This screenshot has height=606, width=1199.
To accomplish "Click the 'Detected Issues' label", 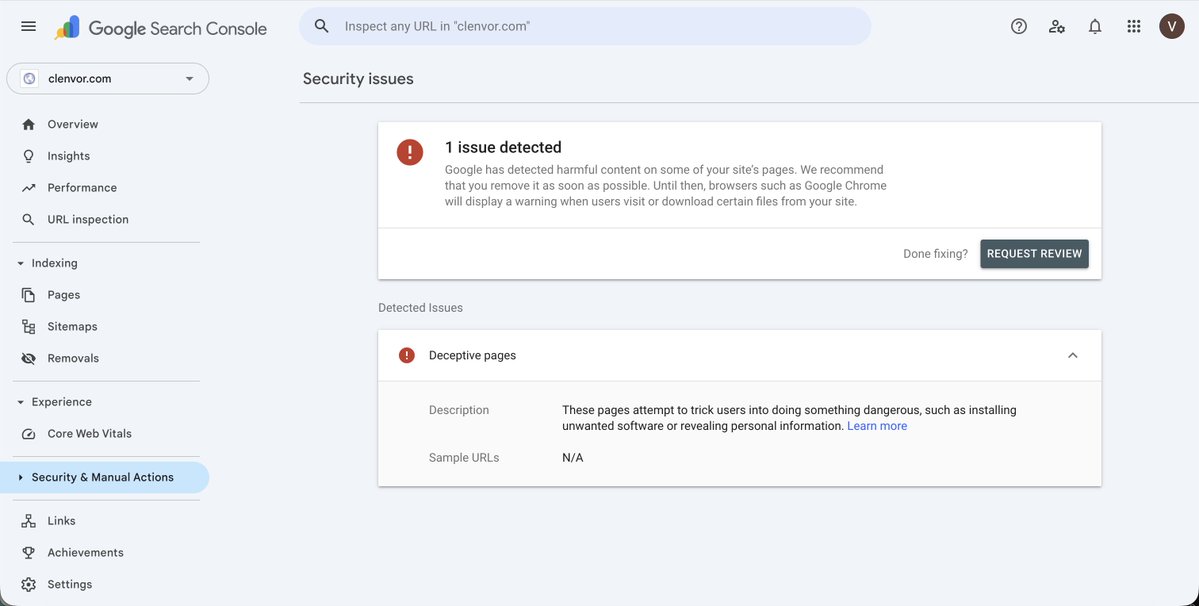I will pos(421,308).
